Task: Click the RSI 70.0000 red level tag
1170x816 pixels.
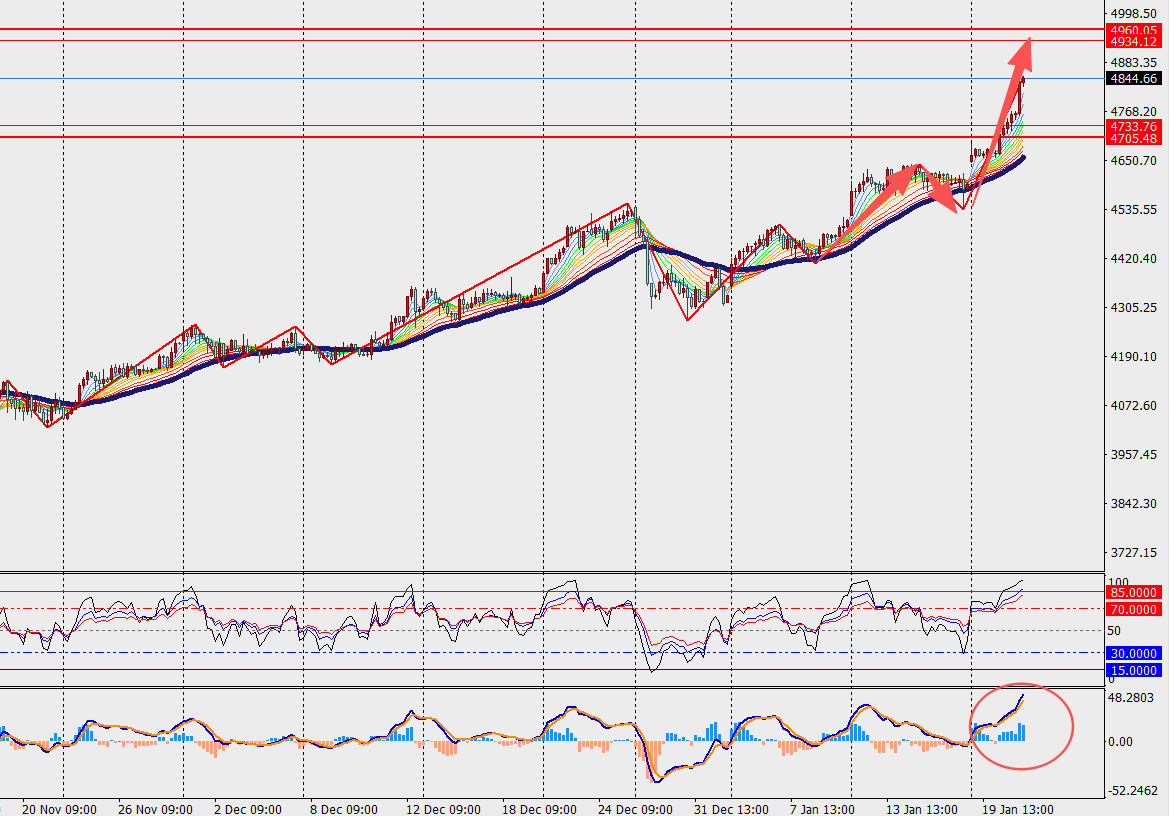Action: click(x=1133, y=609)
